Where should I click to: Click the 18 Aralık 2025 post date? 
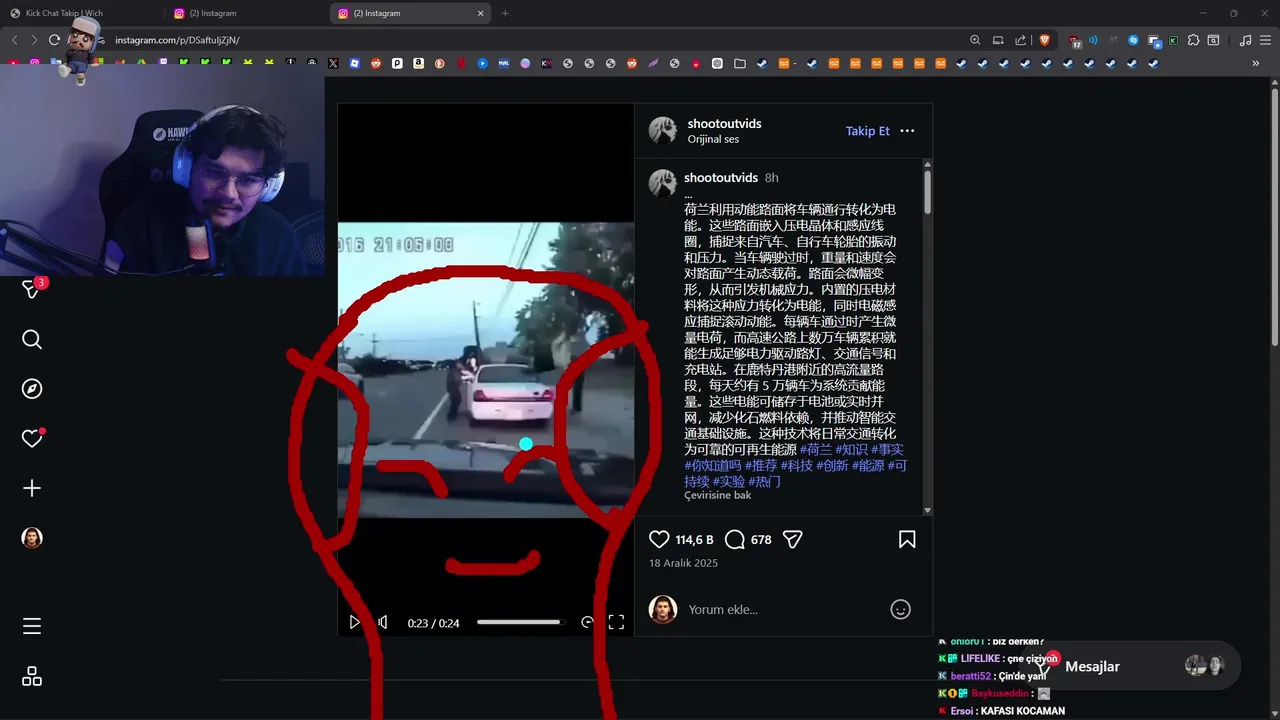pos(683,563)
